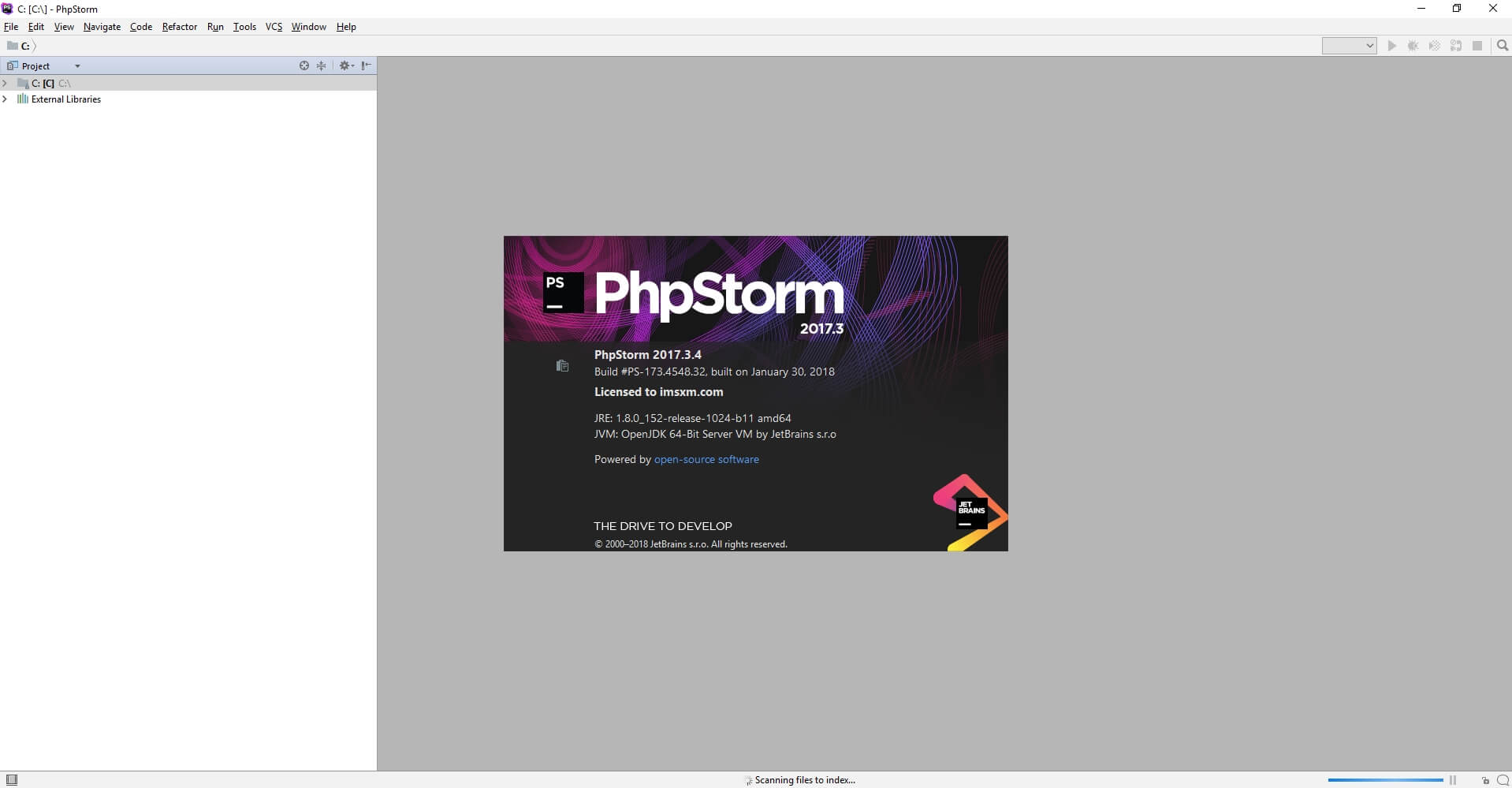Click the Debug bug icon
This screenshot has height=788, width=1512.
(1413, 46)
